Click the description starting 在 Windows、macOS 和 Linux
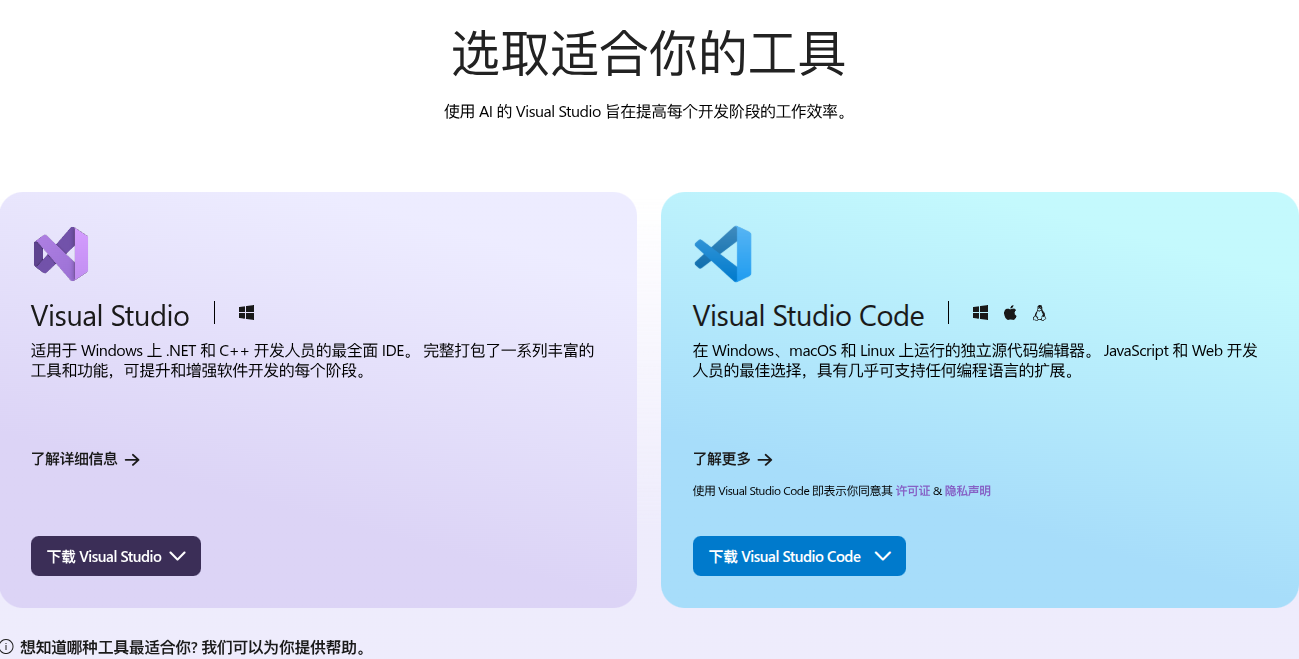Image resolution: width=1299 pixels, height=659 pixels. click(975, 361)
